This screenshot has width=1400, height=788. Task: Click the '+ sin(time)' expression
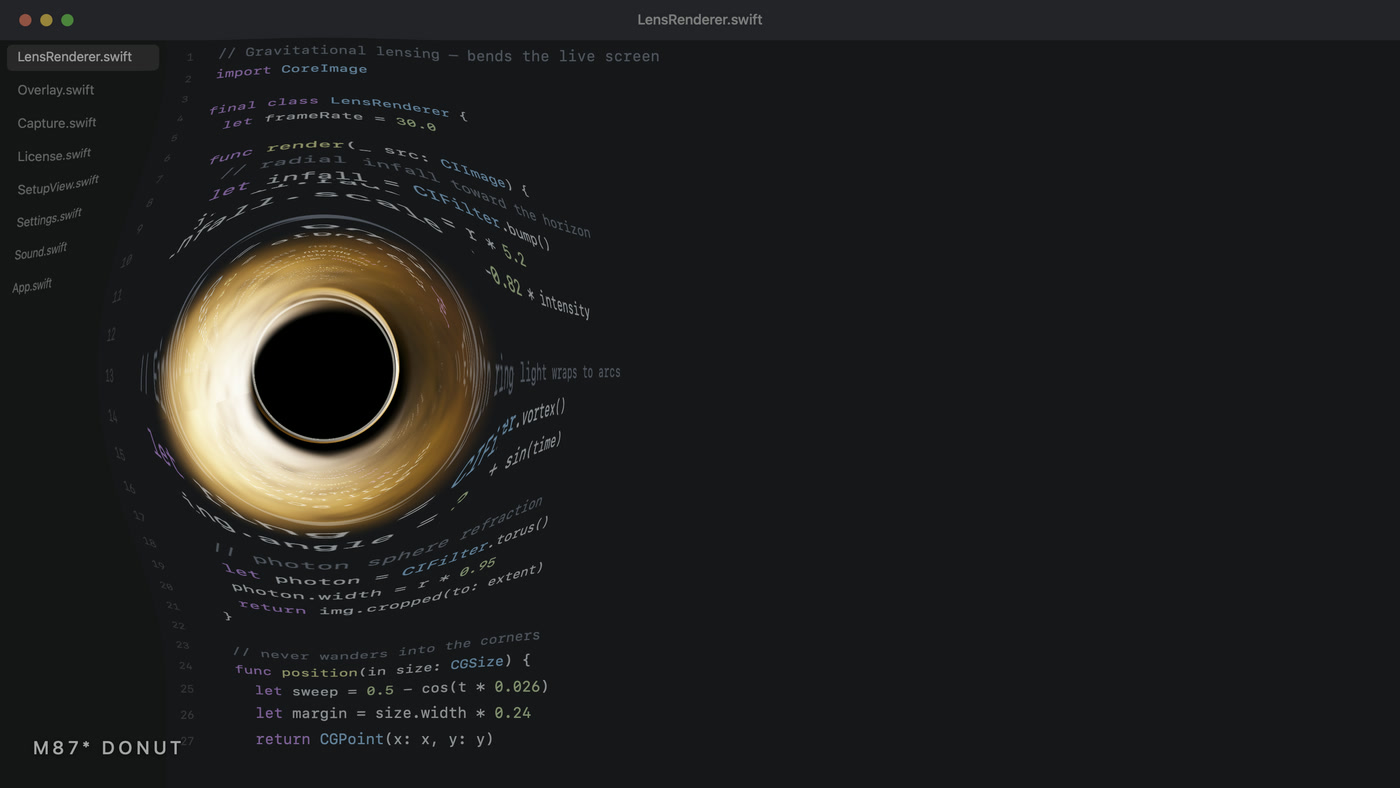(525, 453)
